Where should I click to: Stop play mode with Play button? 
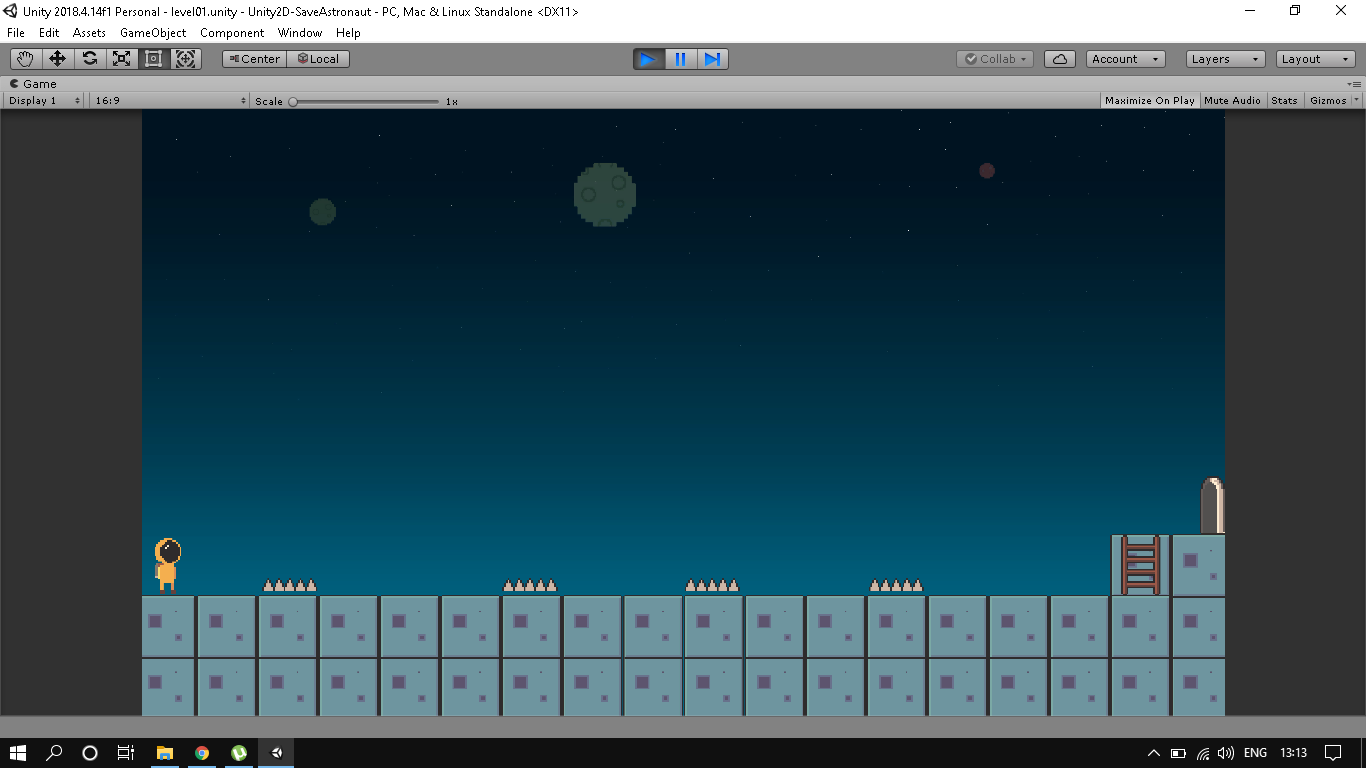tap(648, 59)
